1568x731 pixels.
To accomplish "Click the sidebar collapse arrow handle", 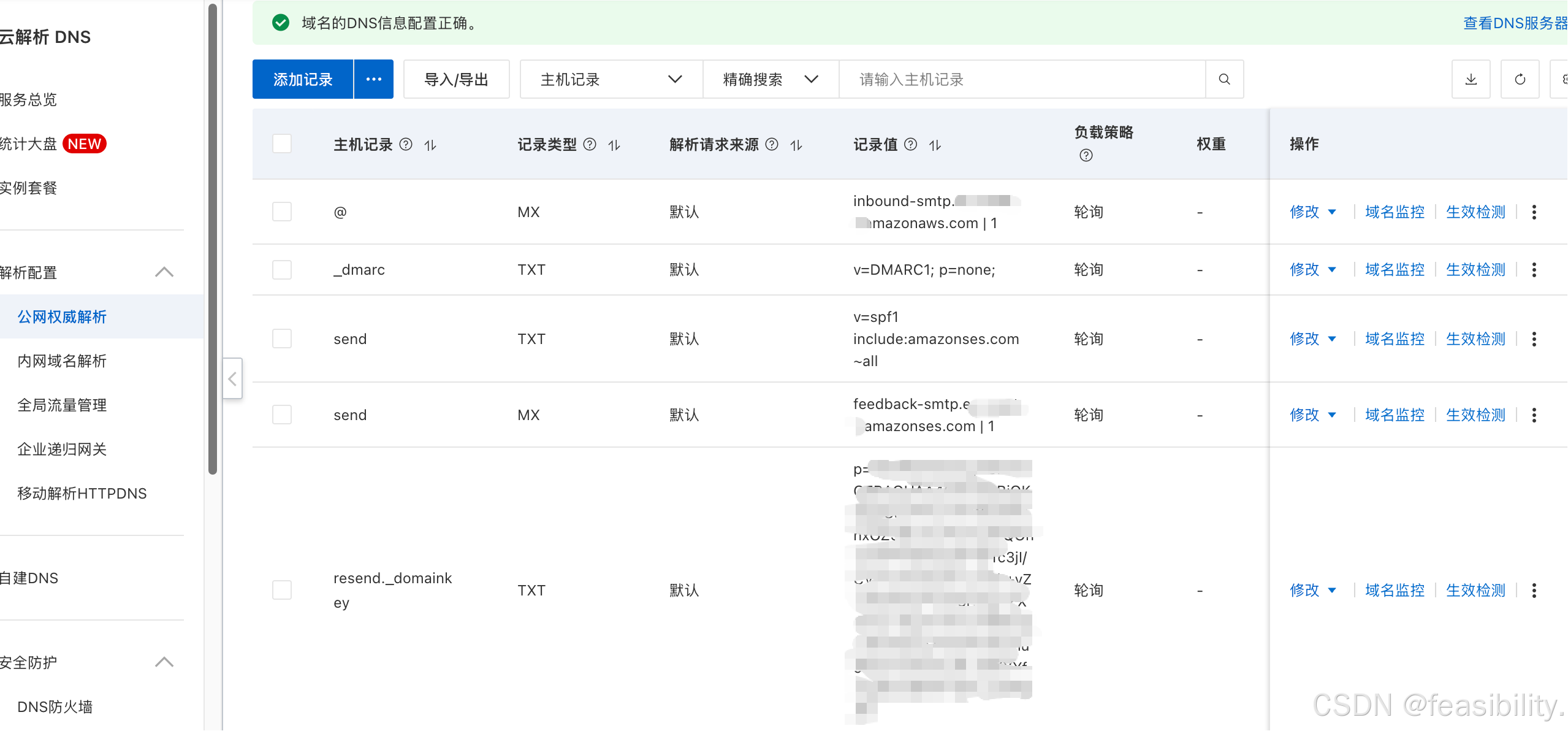I will click(232, 379).
